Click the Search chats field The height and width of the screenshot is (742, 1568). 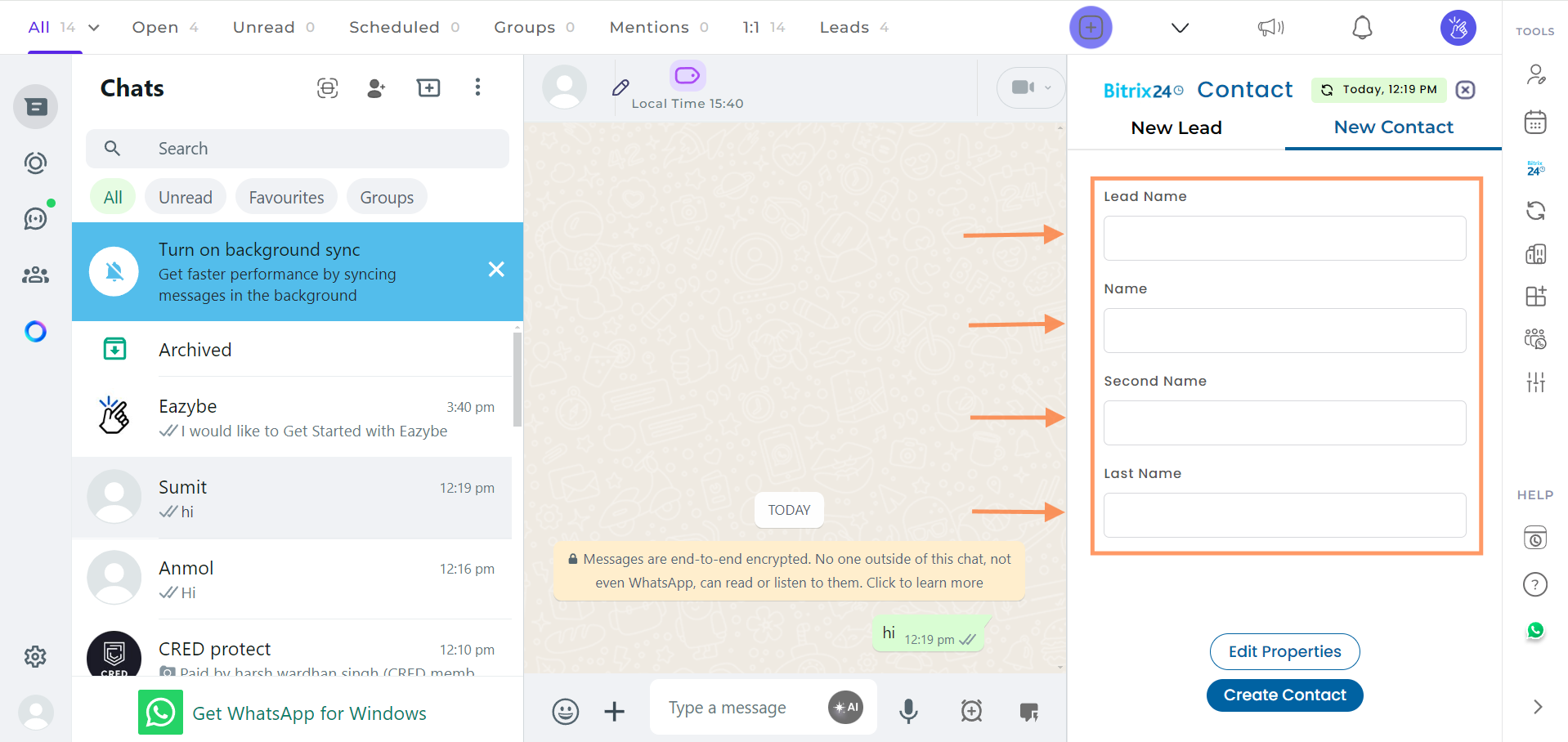coord(298,149)
